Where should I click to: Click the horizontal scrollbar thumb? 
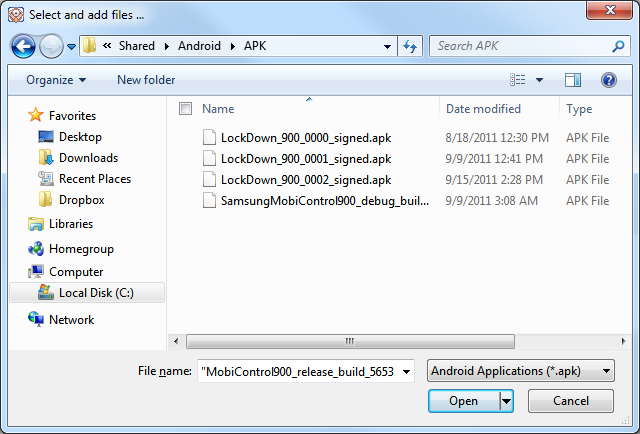click(x=350, y=341)
